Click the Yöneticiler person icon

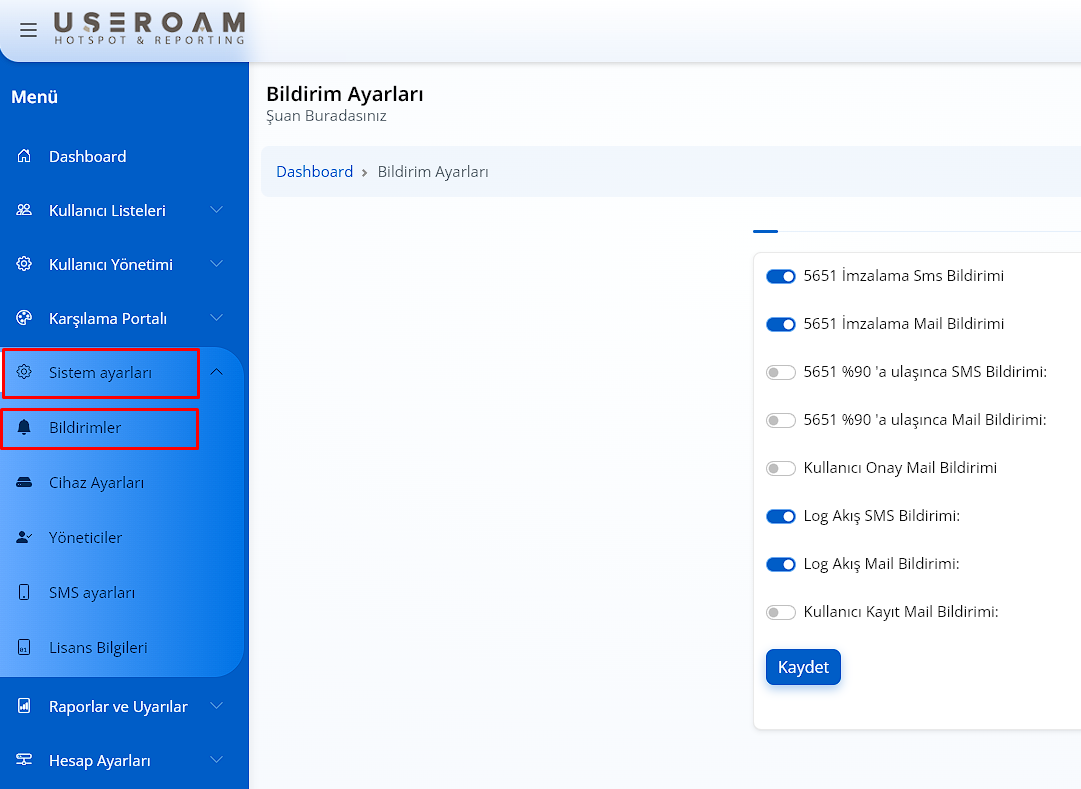pyautogui.click(x=25, y=538)
